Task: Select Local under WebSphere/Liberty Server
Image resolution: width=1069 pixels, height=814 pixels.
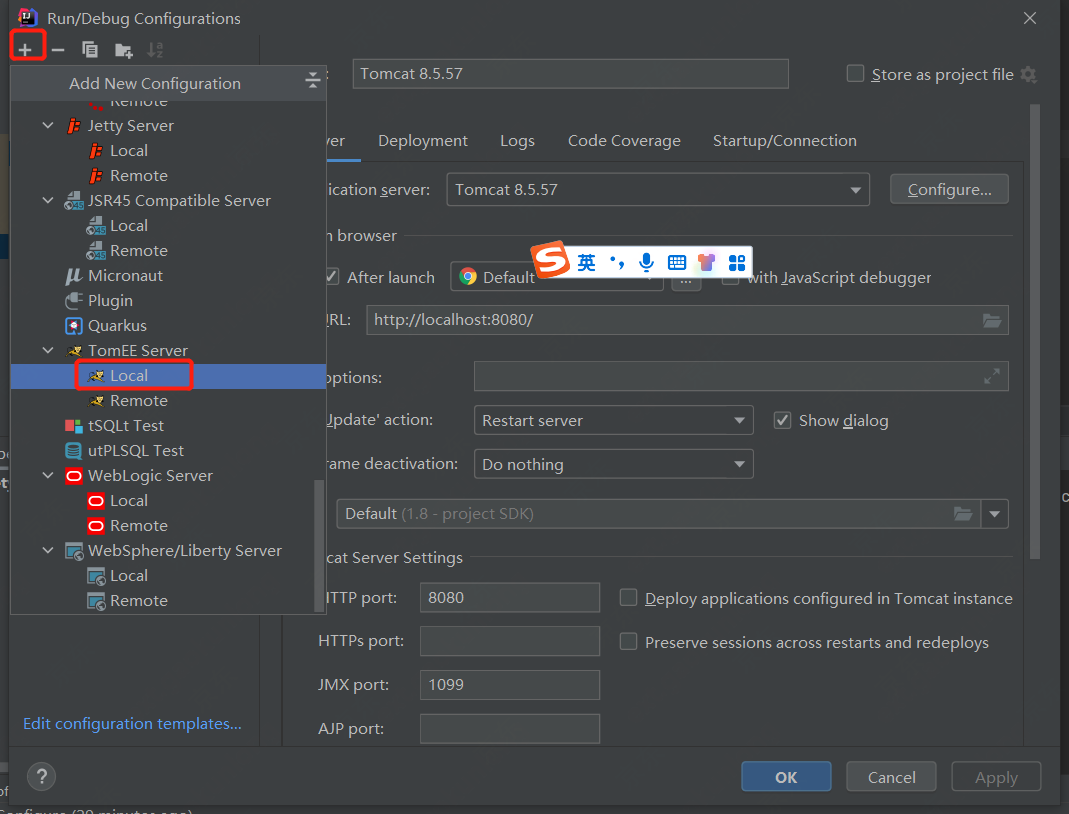Action: [128, 576]
